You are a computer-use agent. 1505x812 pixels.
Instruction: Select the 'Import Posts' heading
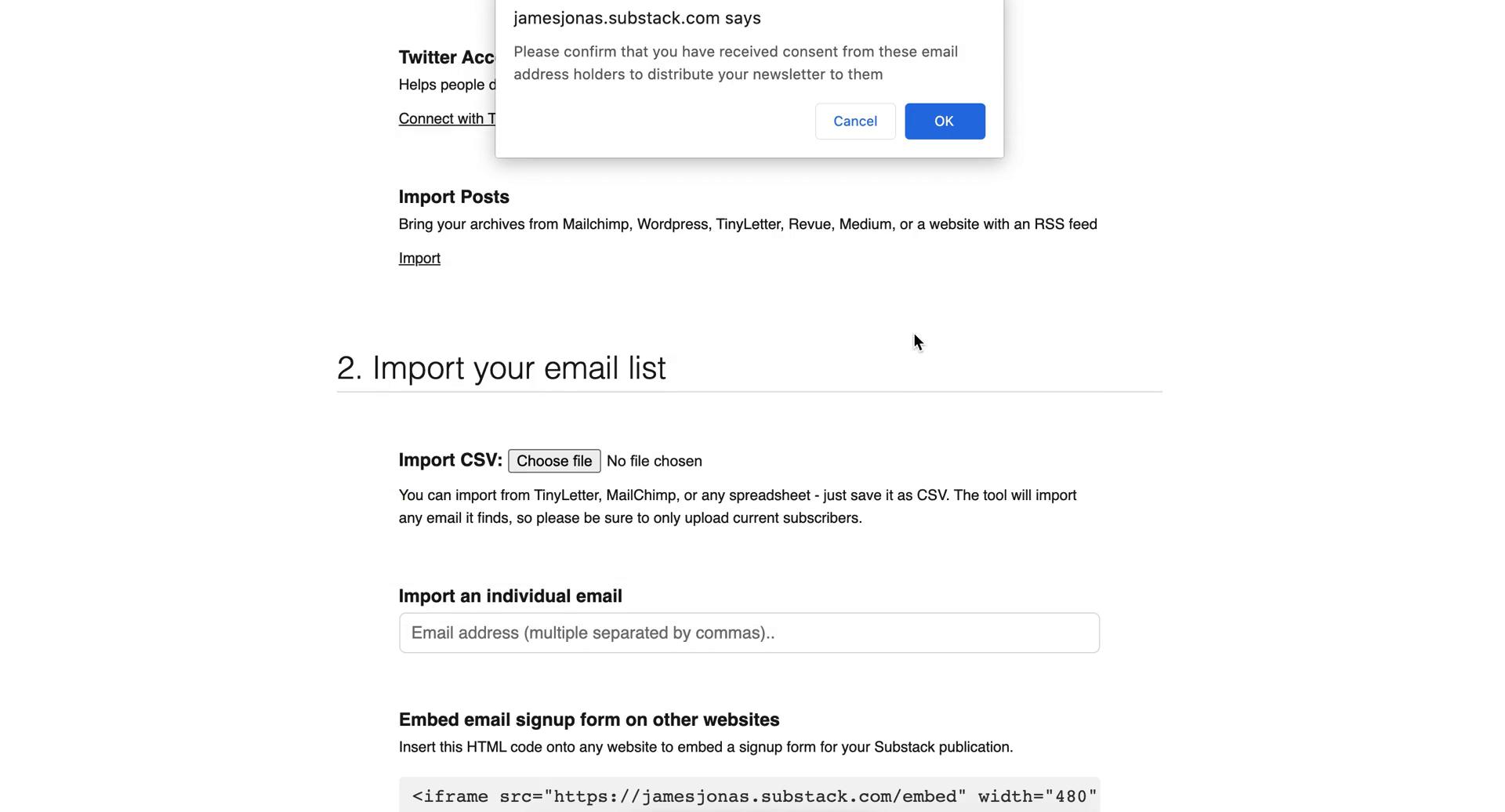[454, 197]
